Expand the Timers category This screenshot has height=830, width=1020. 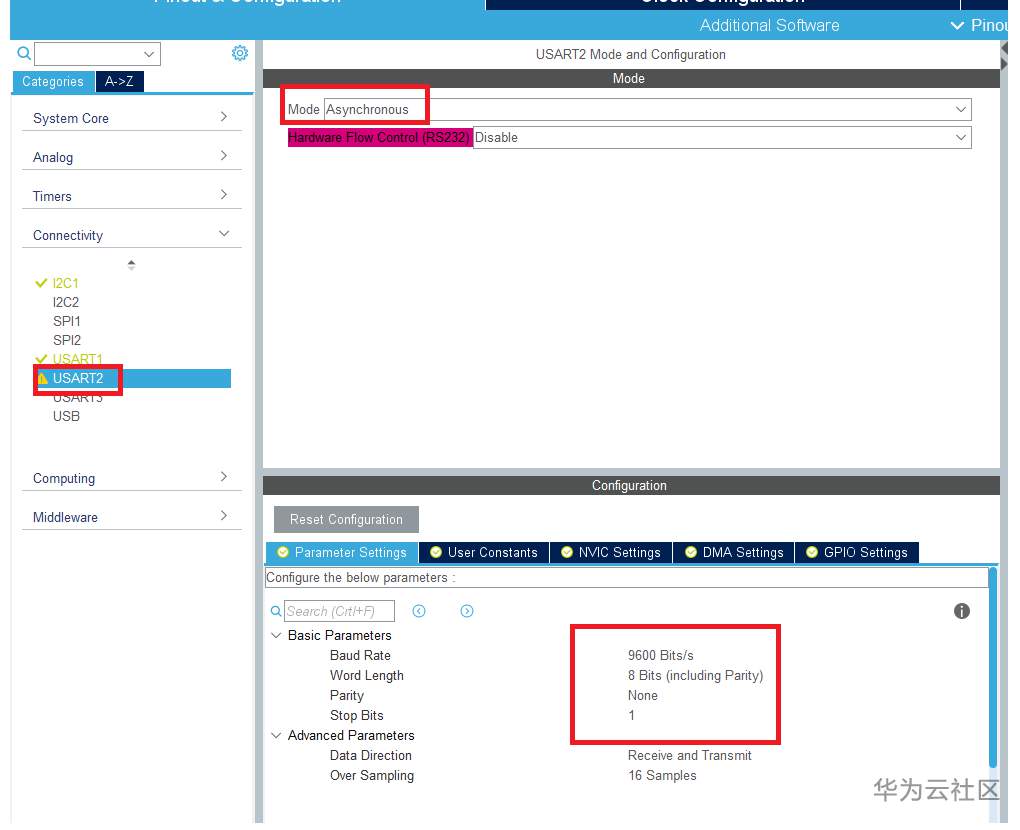[x=131, y=196]
